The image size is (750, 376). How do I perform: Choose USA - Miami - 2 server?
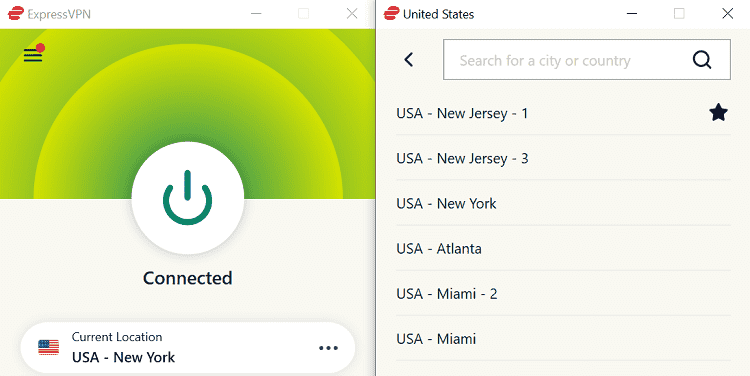(x=563, y=293)
